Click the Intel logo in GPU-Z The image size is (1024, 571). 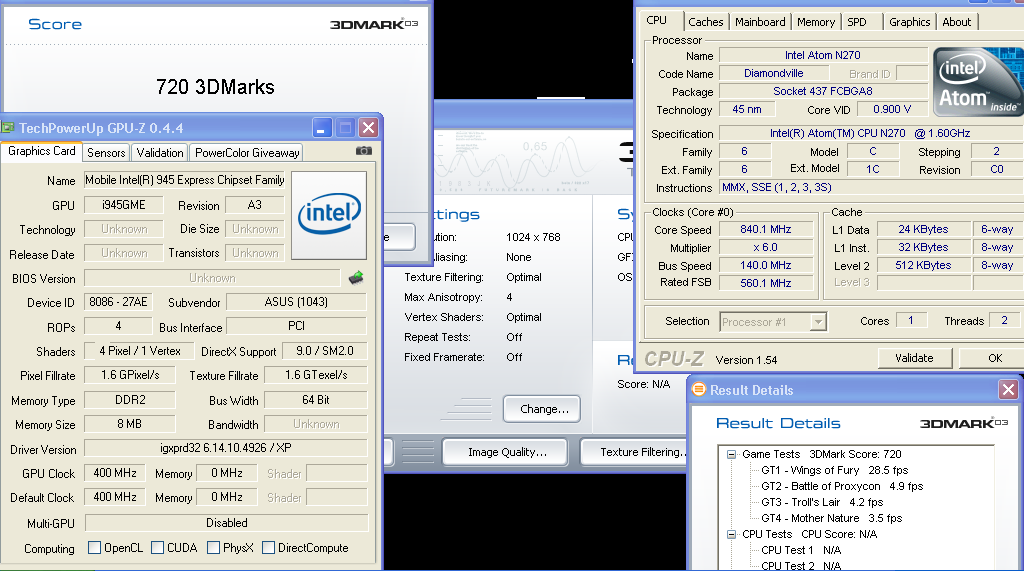(x=329, y=215)
